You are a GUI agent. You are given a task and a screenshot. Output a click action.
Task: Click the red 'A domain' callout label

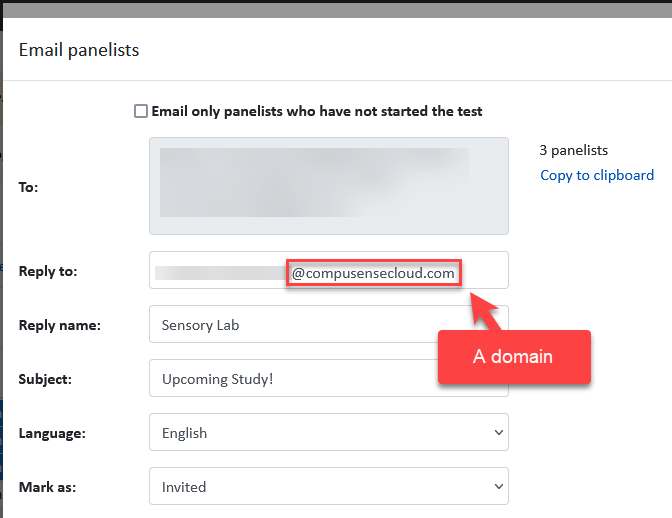[x=514, y=357]
